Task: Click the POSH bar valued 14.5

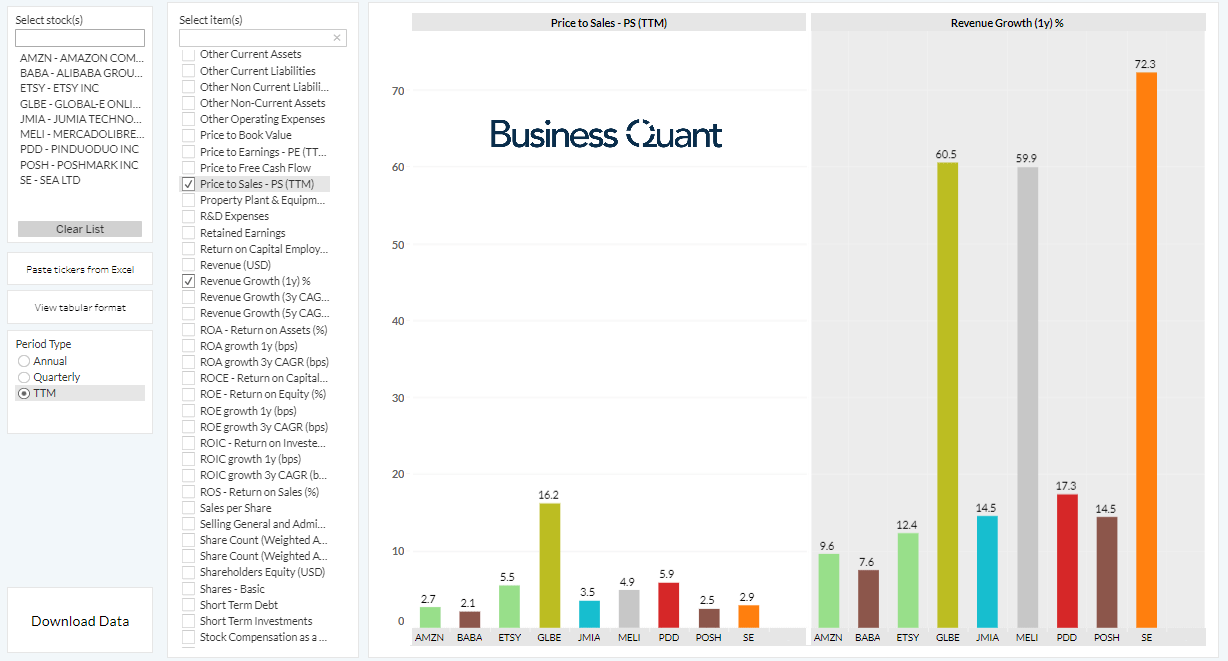Action: (x=1107, y=572)
